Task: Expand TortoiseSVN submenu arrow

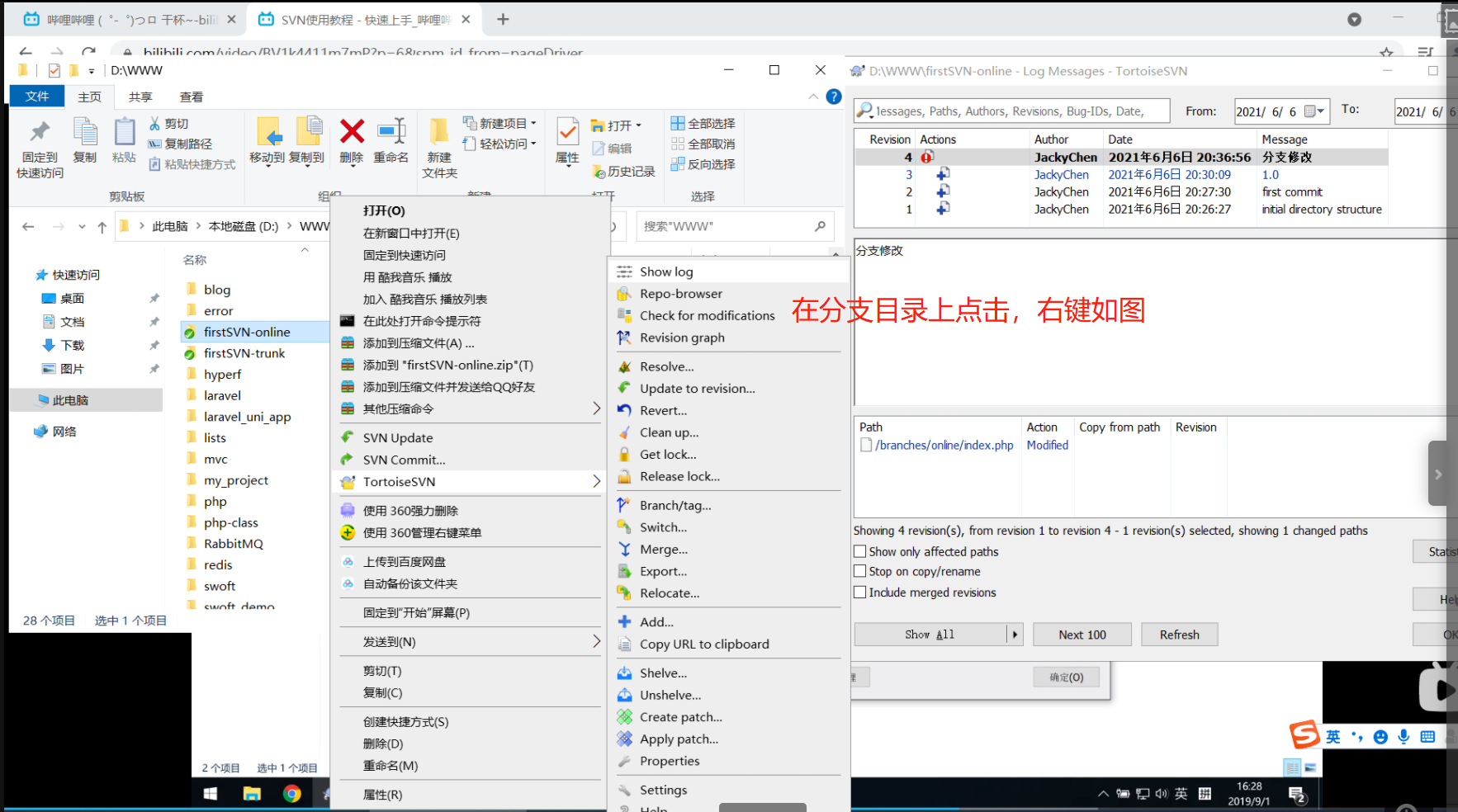Action: click(596, 481)
